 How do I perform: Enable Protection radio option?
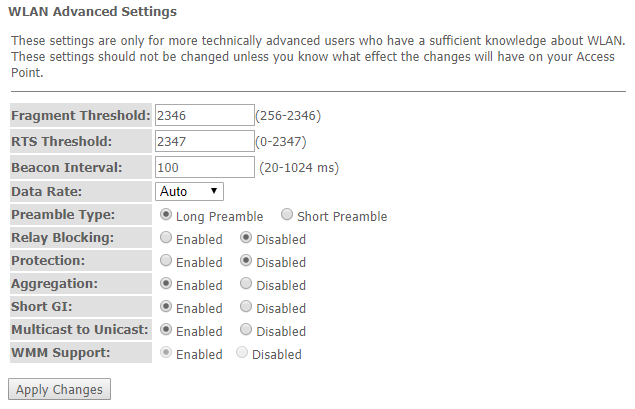pos(166,261)
